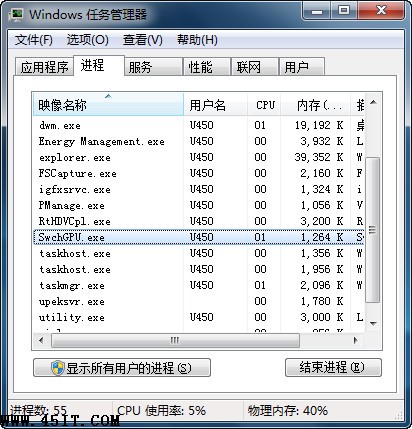Select taskhost.exe with 1,956 K memory
Screen dimensions: 412x429
pyautogui.click(x=199, y=269)
